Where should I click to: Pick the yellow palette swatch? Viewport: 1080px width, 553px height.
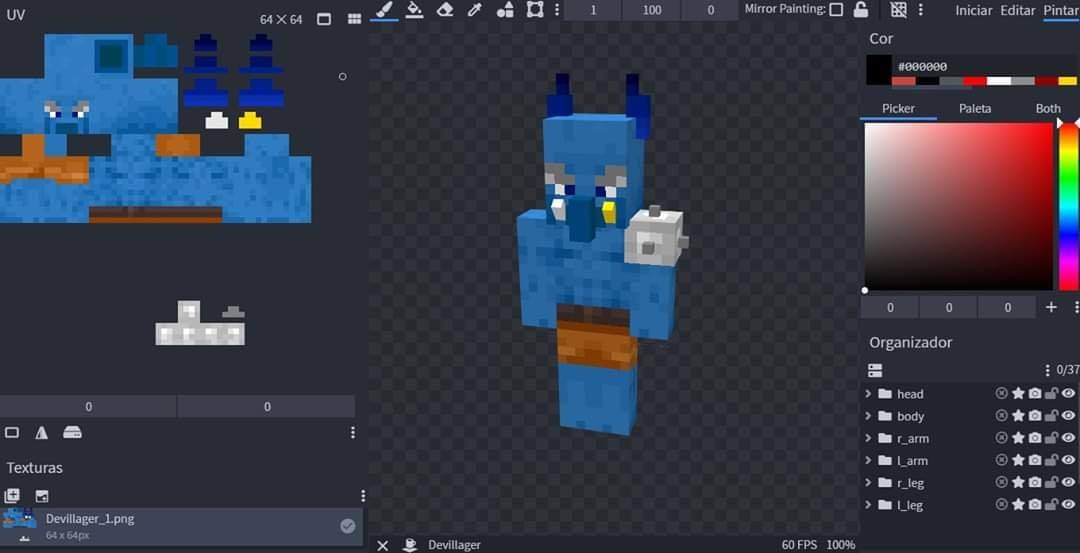tap(1067, 81)
